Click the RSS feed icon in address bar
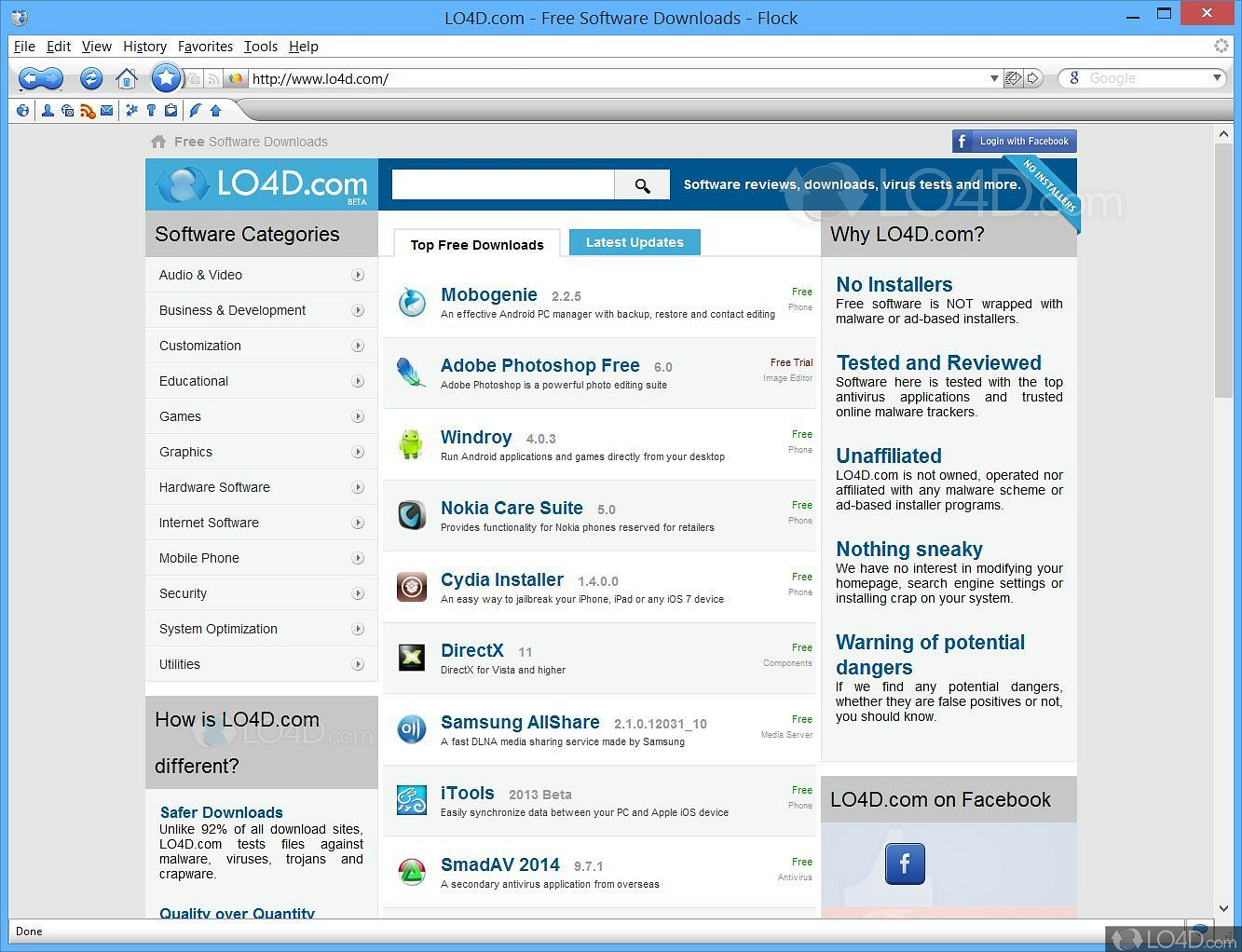1242x952 pixels. 213,79
